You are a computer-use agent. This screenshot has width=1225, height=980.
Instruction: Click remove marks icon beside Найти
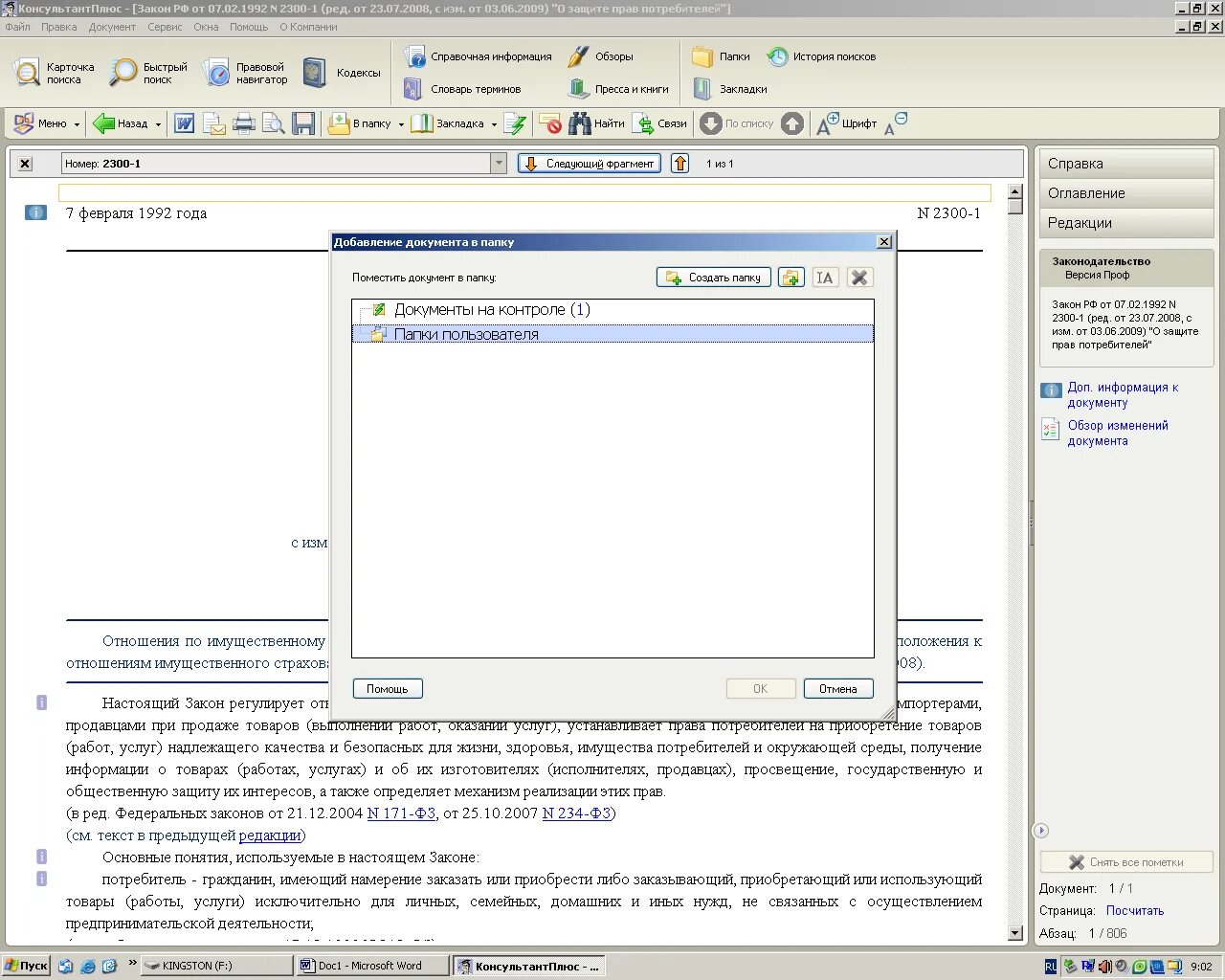coord(550,123)
